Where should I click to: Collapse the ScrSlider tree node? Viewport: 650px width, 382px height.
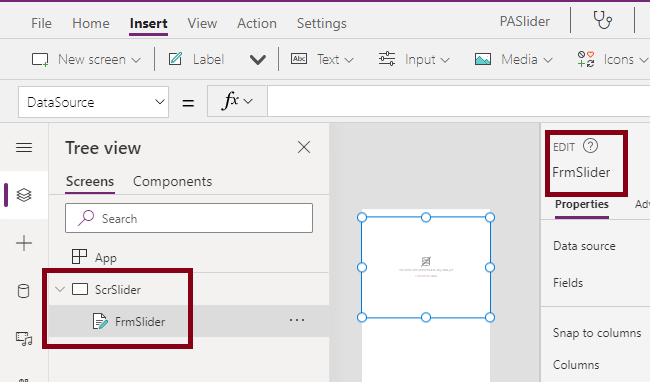[60, 289]
